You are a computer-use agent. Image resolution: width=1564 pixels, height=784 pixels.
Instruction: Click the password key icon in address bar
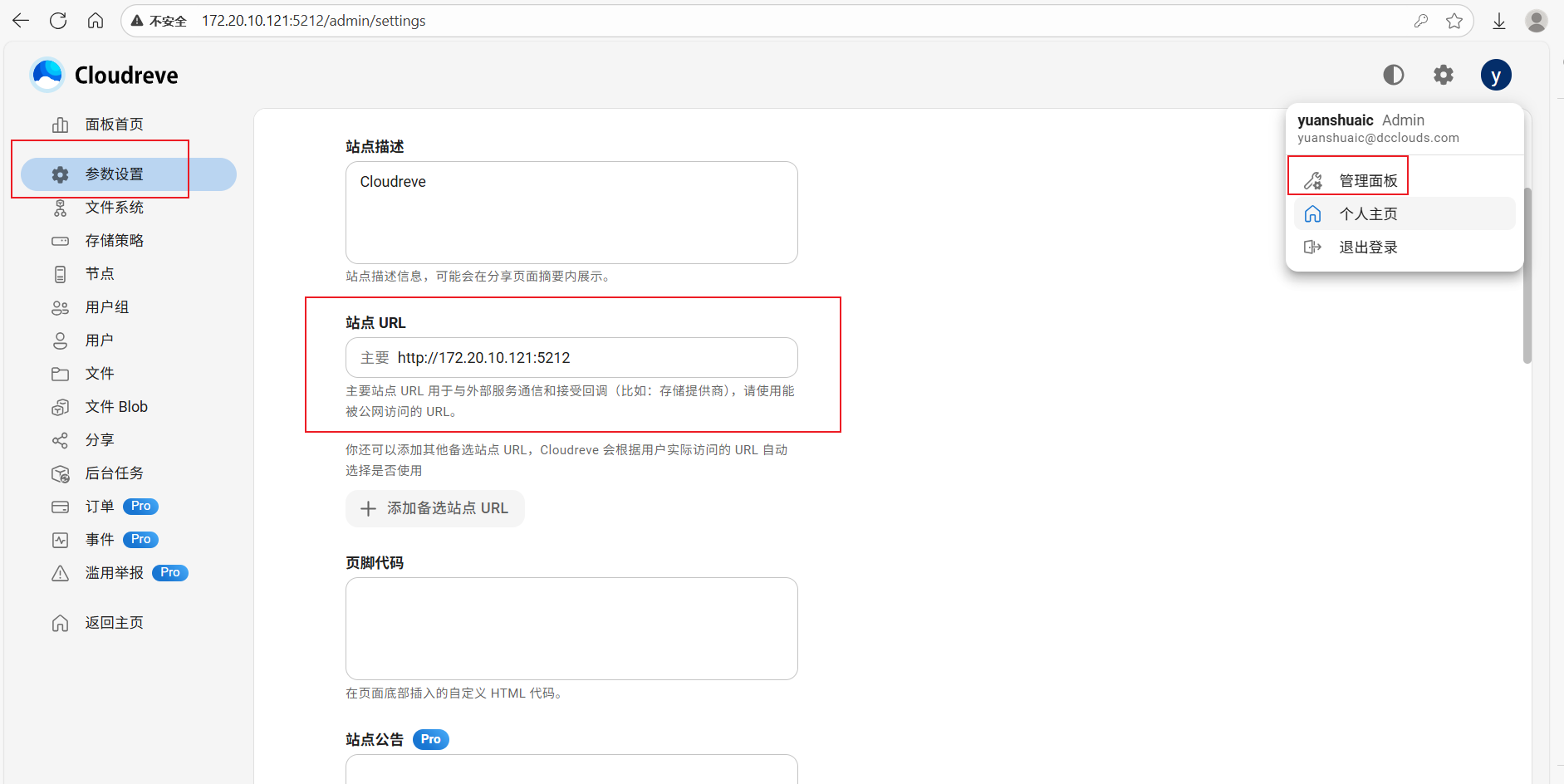pos(1421,21)
